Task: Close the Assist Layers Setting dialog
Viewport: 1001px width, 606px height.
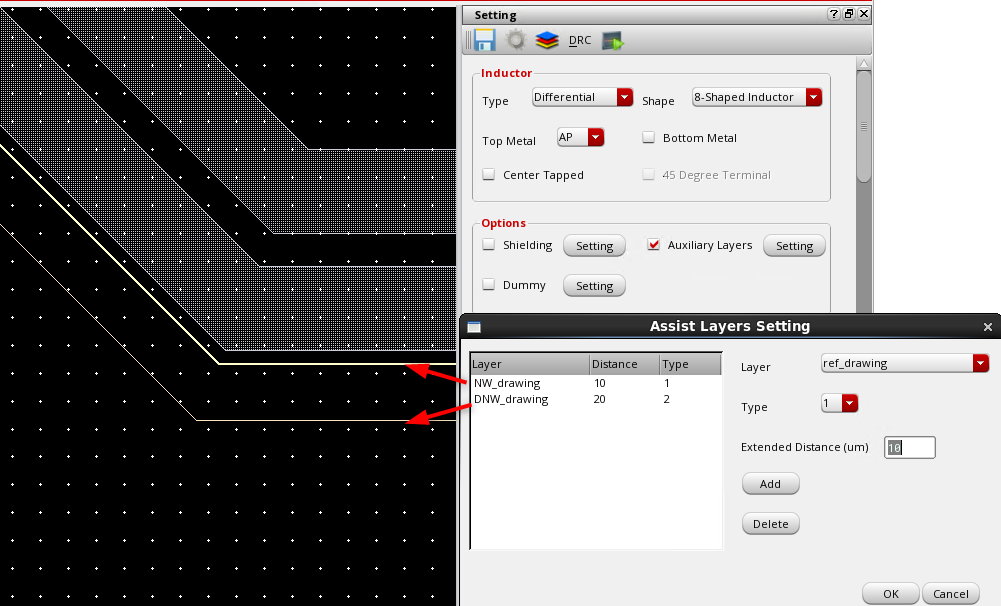Action: click(988, 327)
